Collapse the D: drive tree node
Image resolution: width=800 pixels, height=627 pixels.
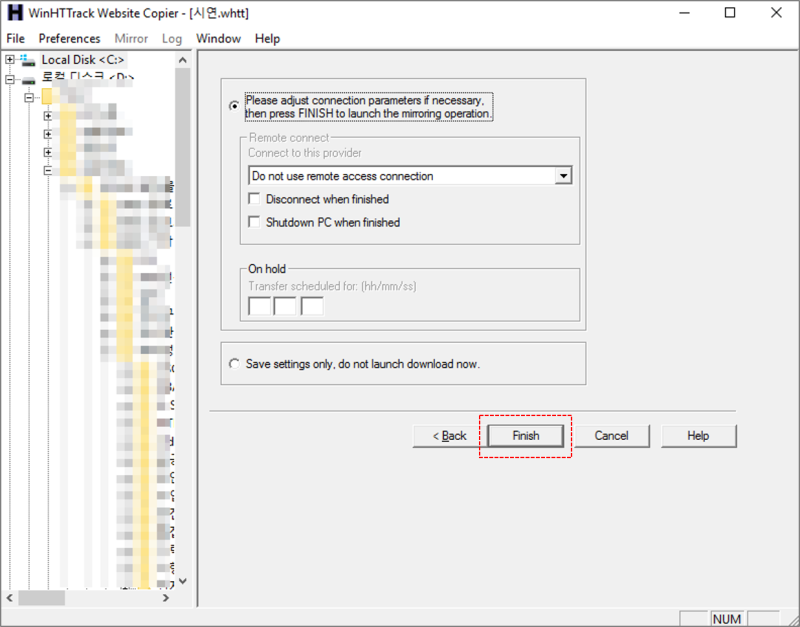(x=9, y=79)
